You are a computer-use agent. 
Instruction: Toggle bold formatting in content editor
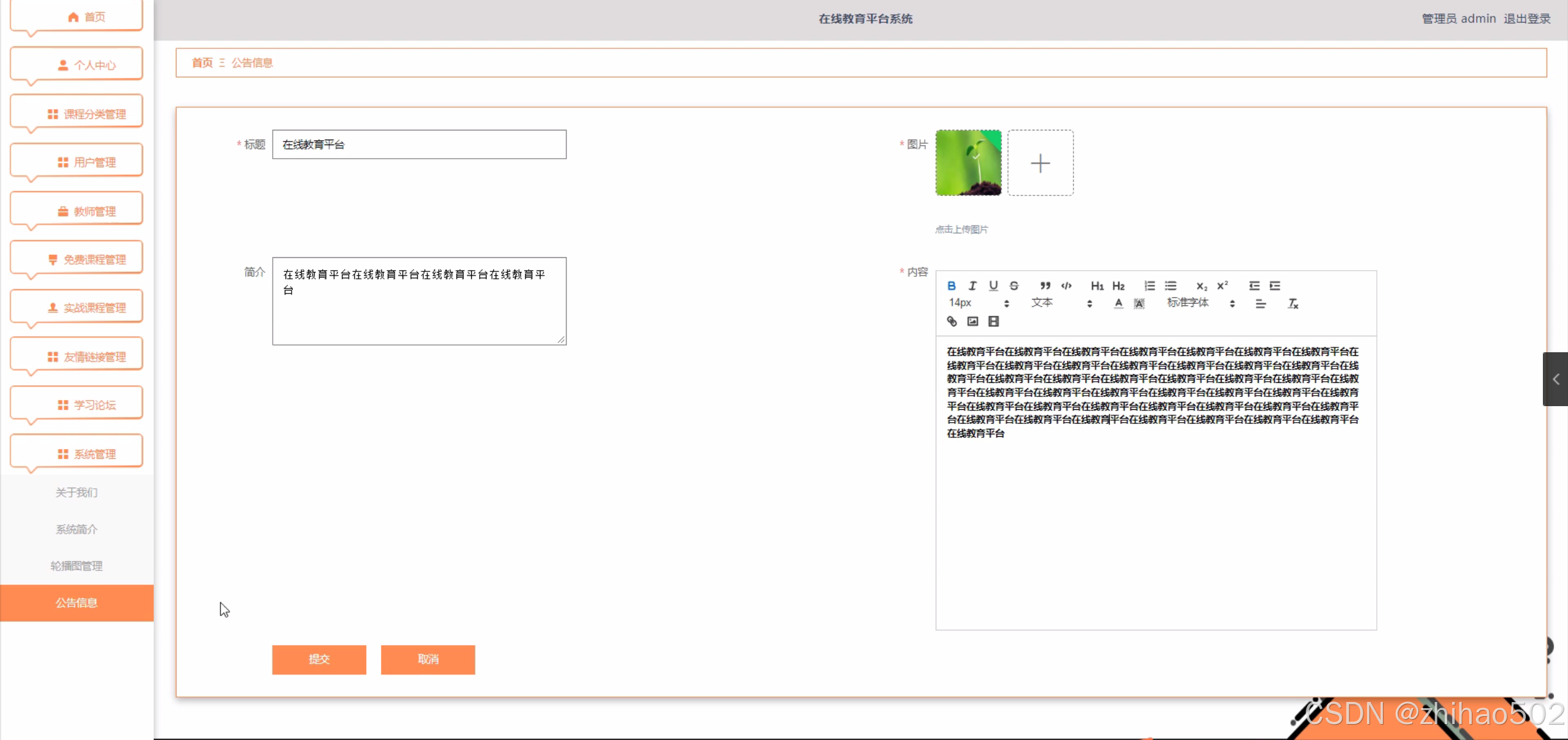coord(951,285)
